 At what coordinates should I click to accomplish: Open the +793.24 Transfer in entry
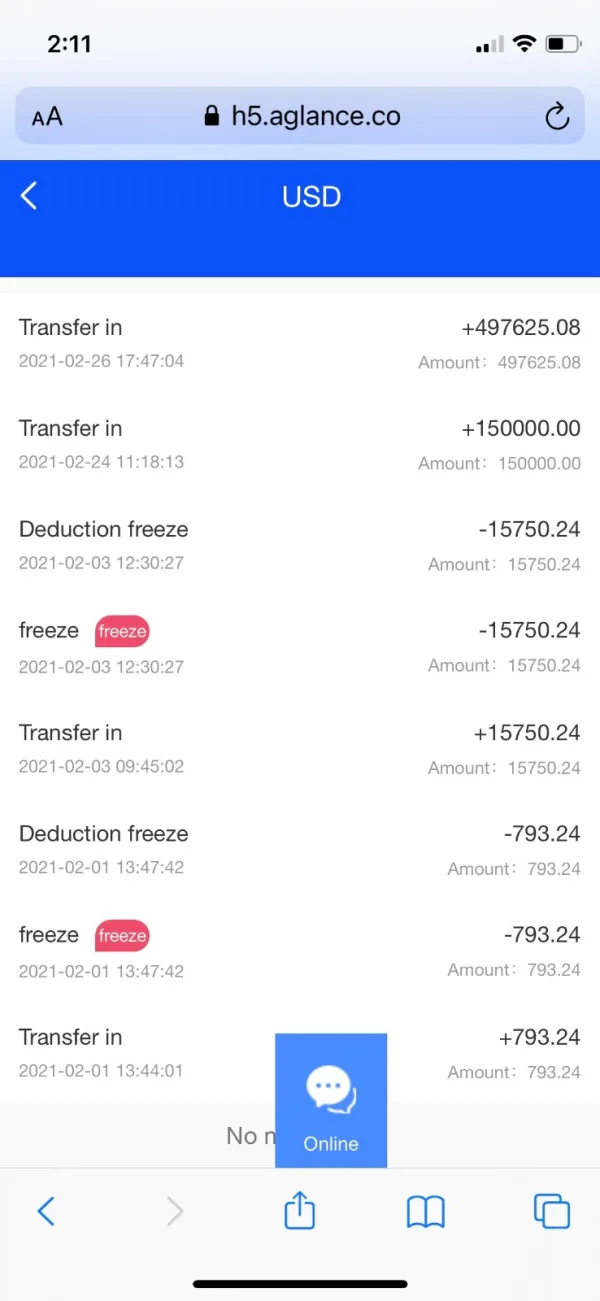140,1052
